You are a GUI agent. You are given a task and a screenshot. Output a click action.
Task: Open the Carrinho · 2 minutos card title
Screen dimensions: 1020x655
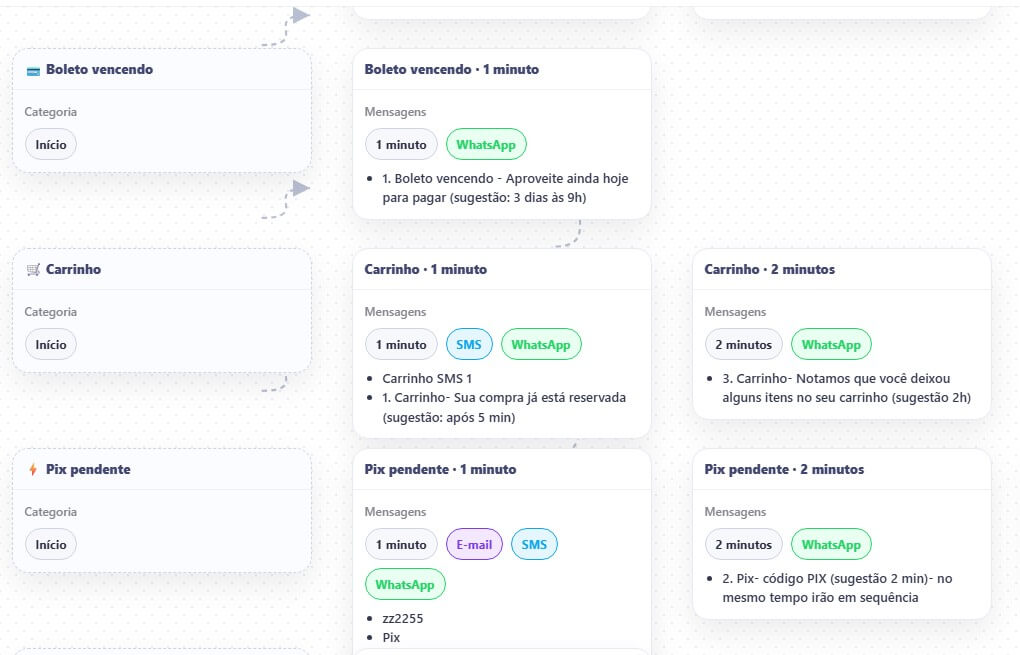pos(769,270)
